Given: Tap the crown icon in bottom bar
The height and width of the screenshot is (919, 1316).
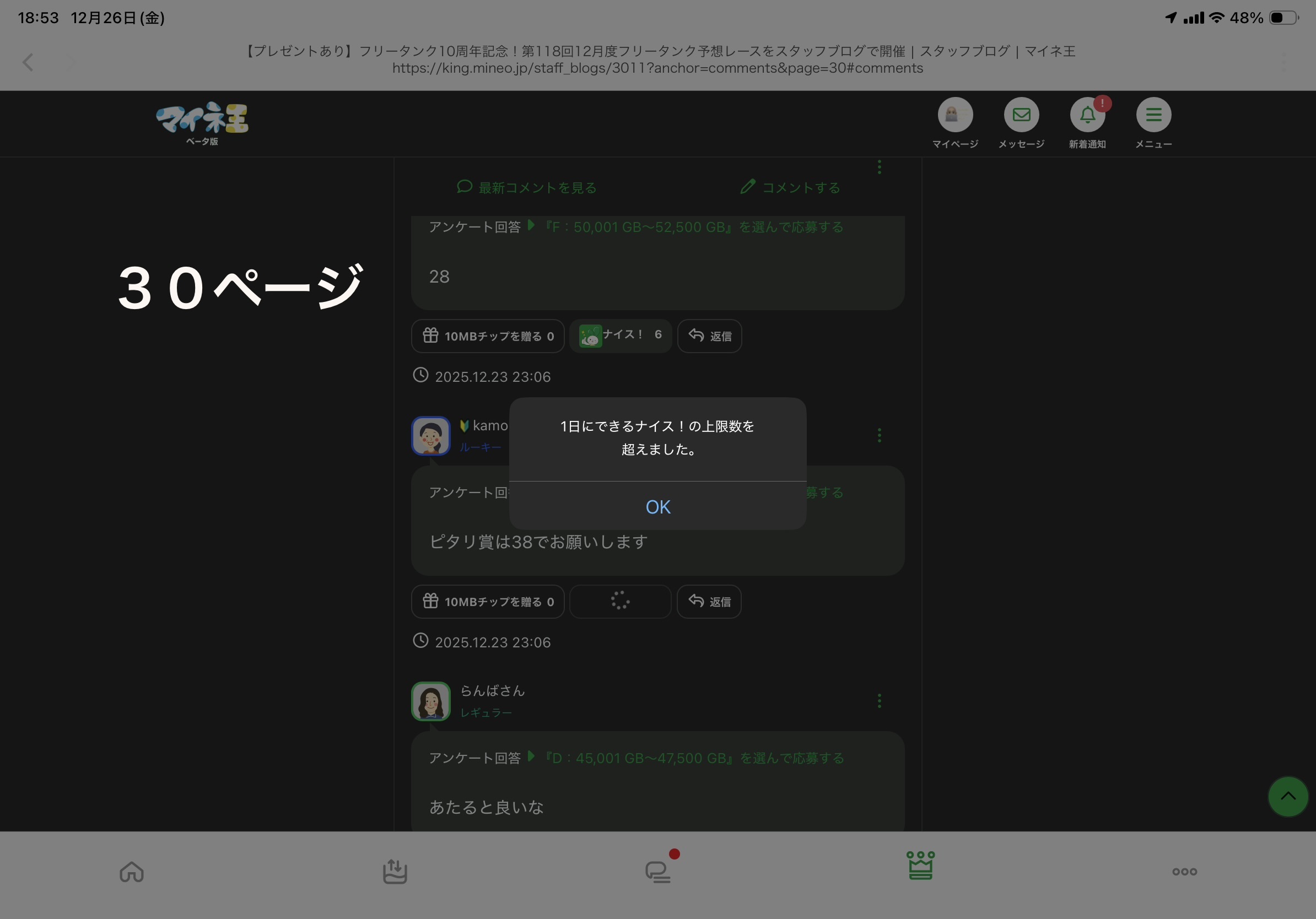Looking at the screenshot, I should (x=920, y=866).
